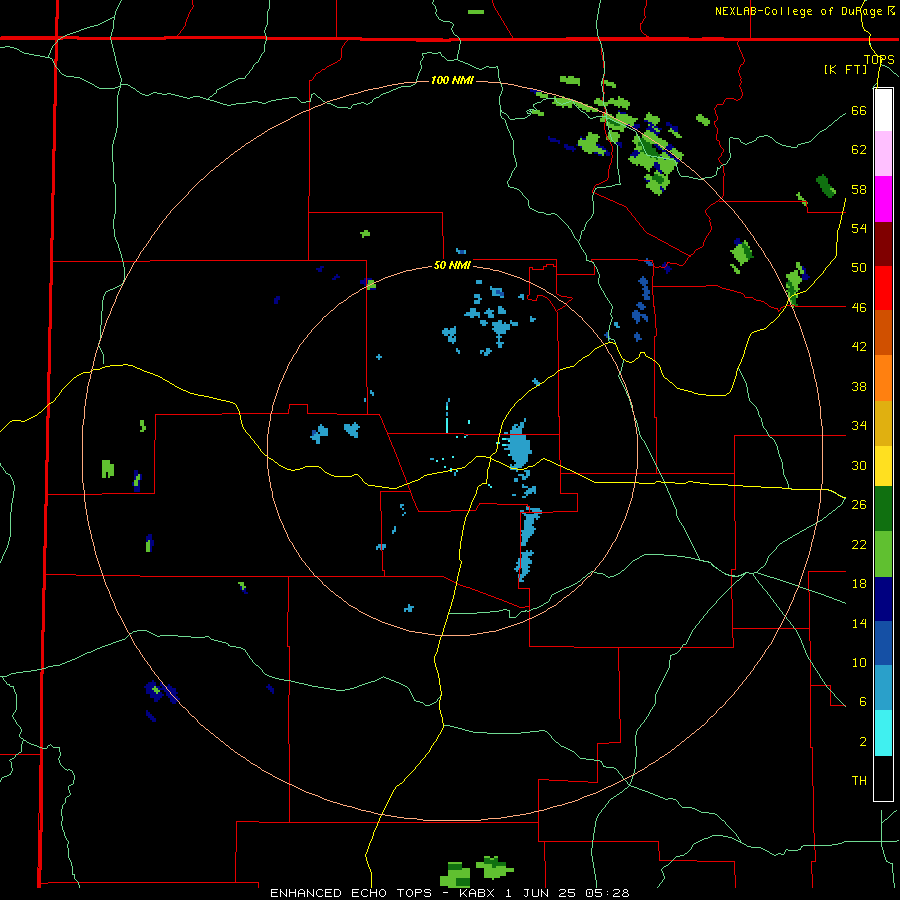This screenshot has width=900, height=900.
Task: Select the navy blue legend color band
Action: (883, 599)
